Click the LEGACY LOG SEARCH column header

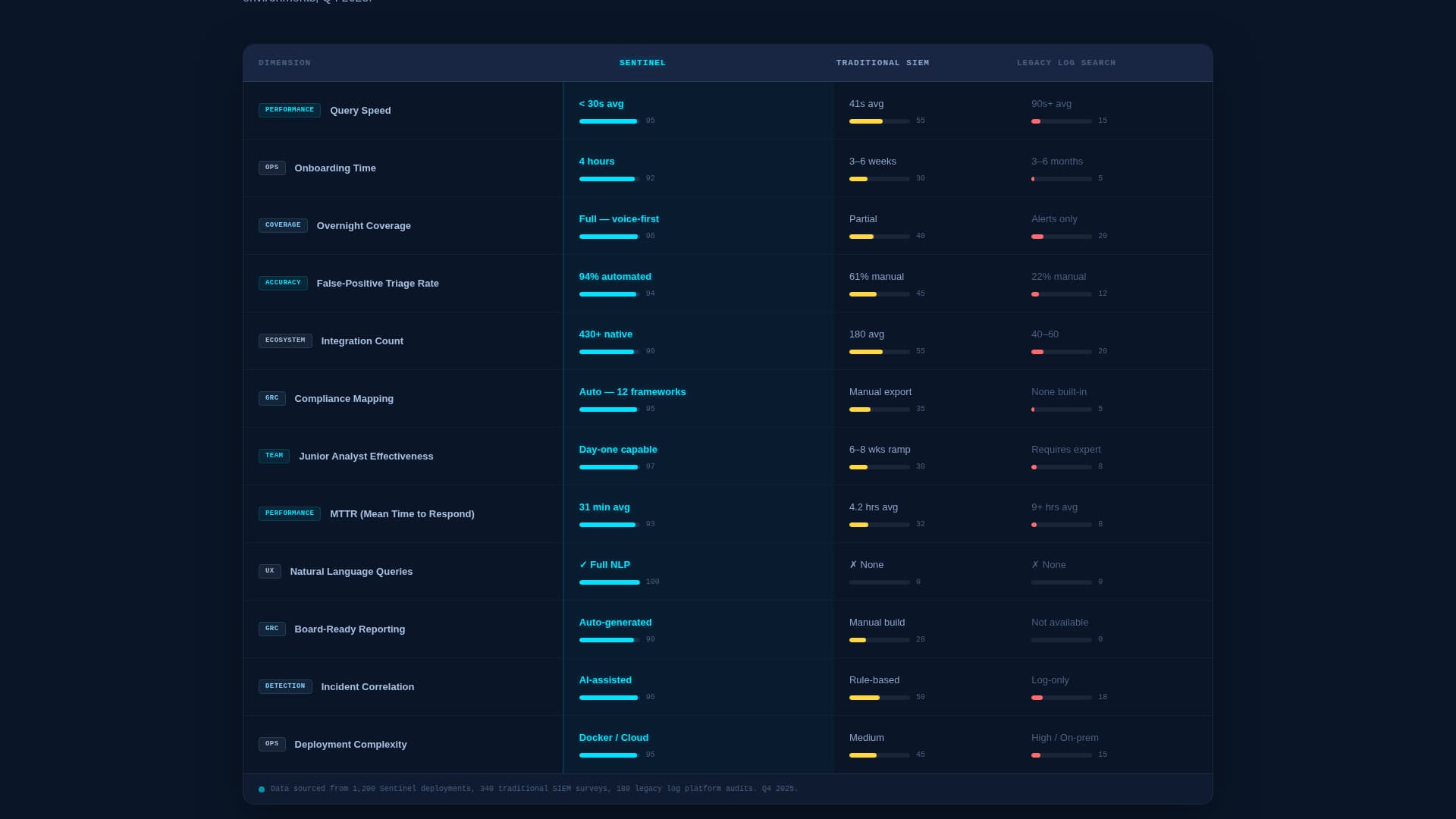coord(1066,63)
